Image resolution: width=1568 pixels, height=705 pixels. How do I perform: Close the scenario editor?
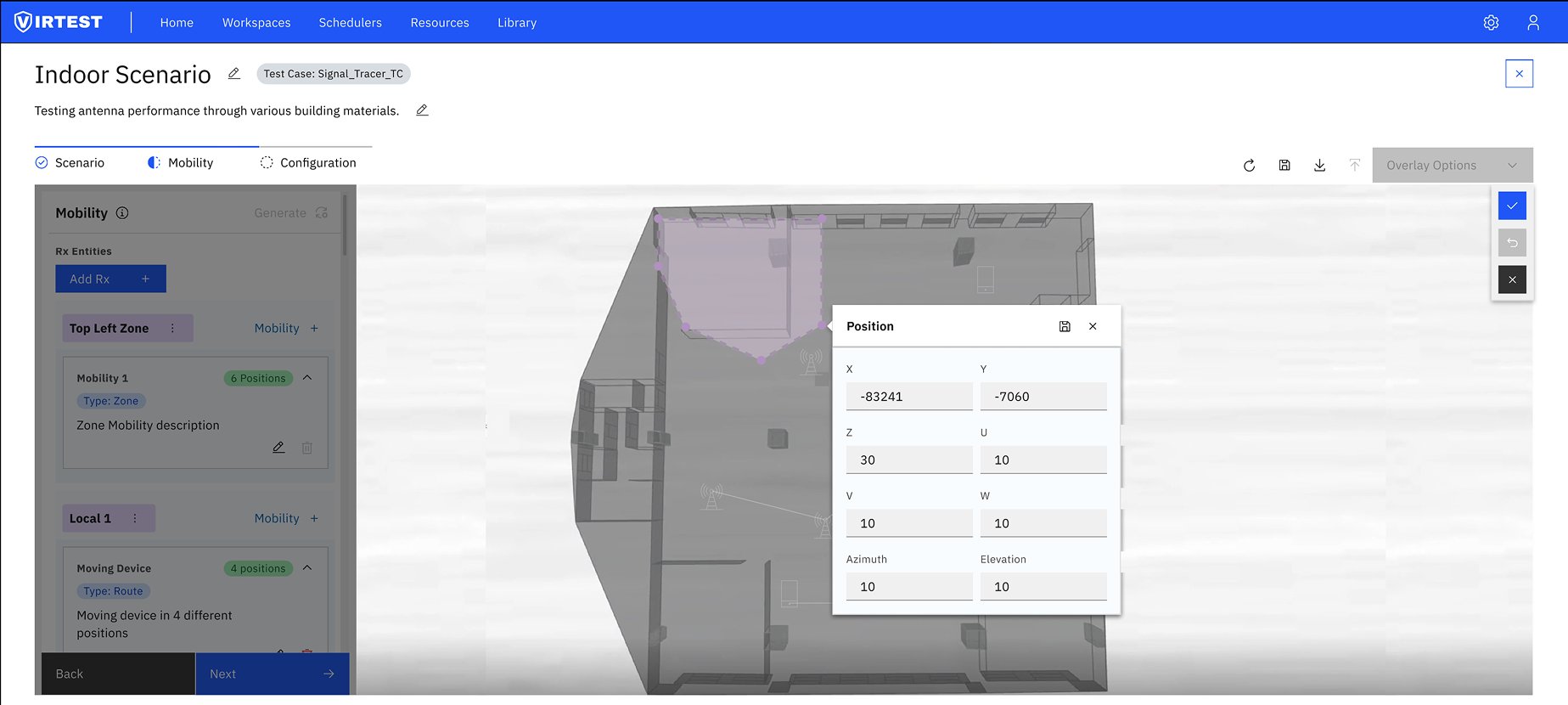(x=1519, y=74)
